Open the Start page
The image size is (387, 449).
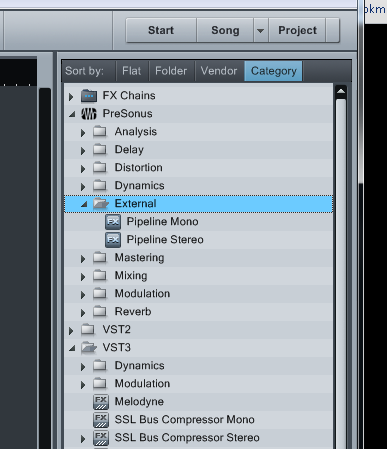pos(161,30)
